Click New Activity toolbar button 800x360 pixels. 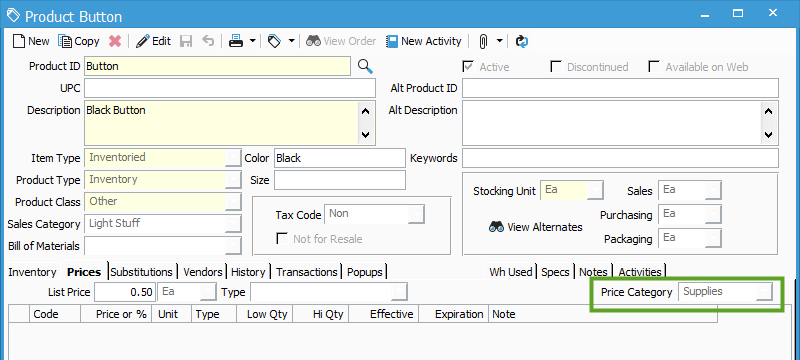pos(423,41)
